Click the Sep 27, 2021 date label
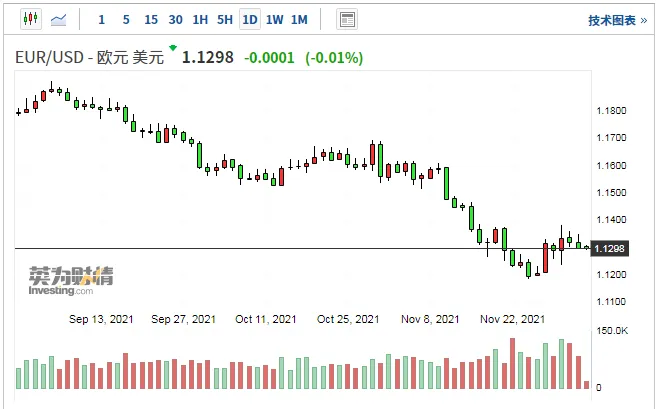 (183, 319)
